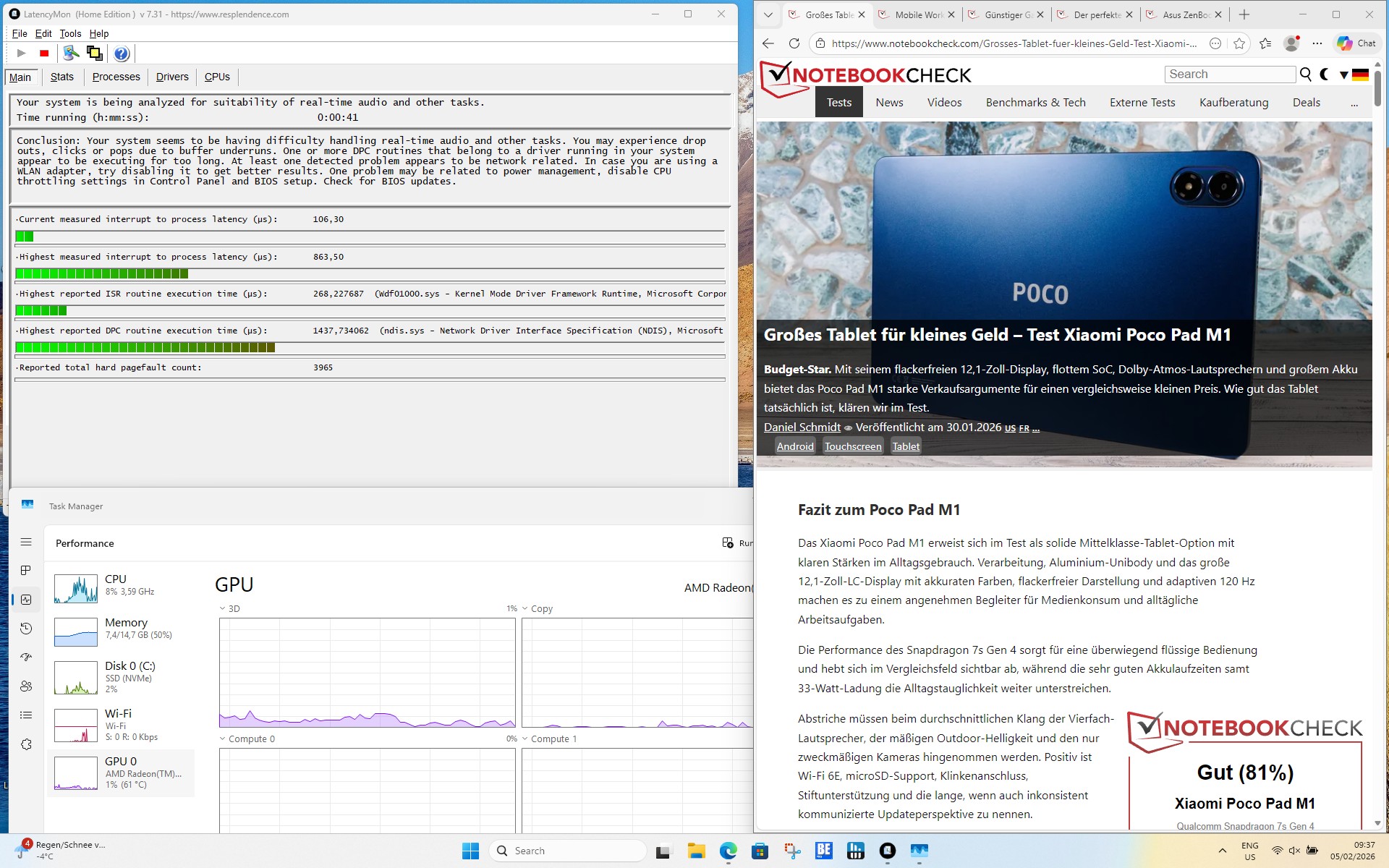Click the blue help question mark icon

pyautogui.click(x=122, y=53)
